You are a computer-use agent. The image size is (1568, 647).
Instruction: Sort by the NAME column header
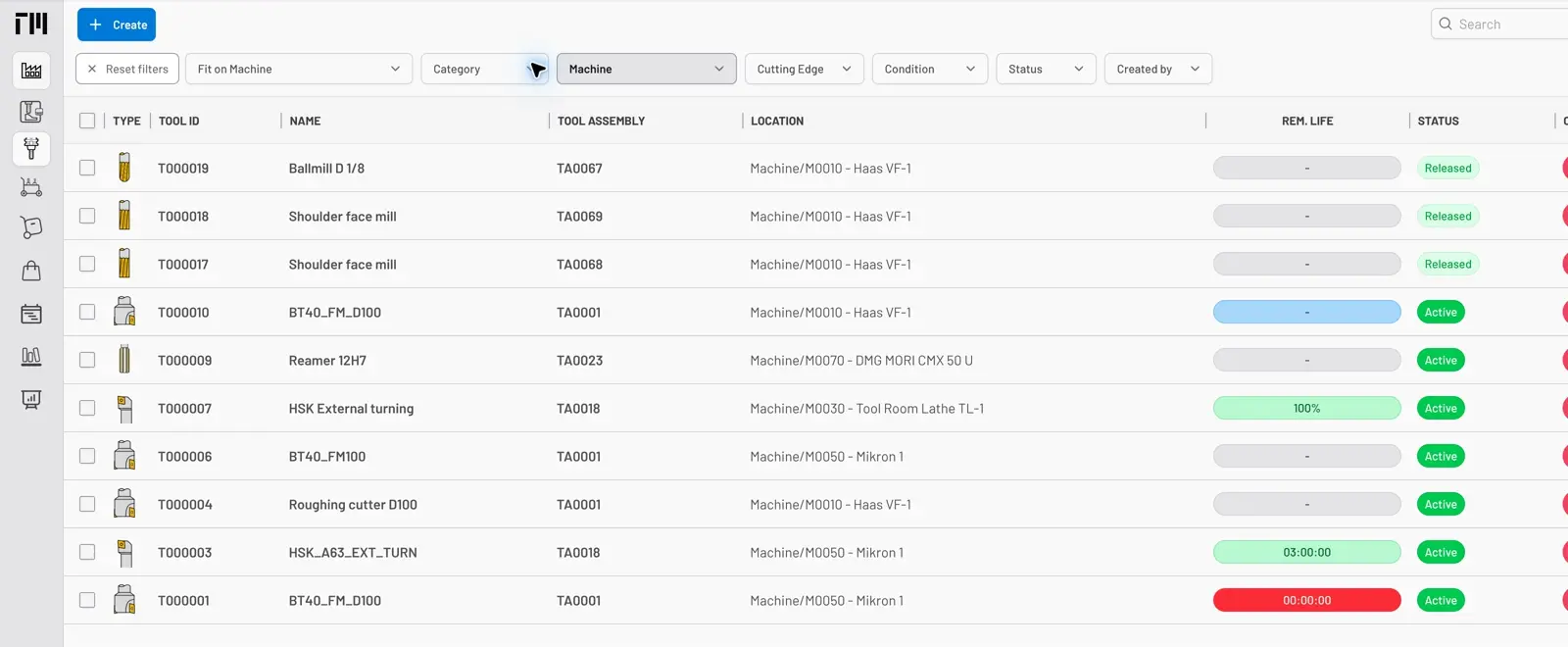(x=306, y=121)
